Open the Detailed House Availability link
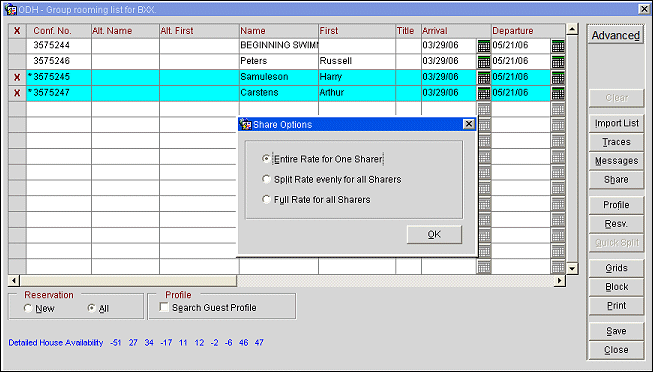Screen dimensions: 653x372 coord(56,342)
